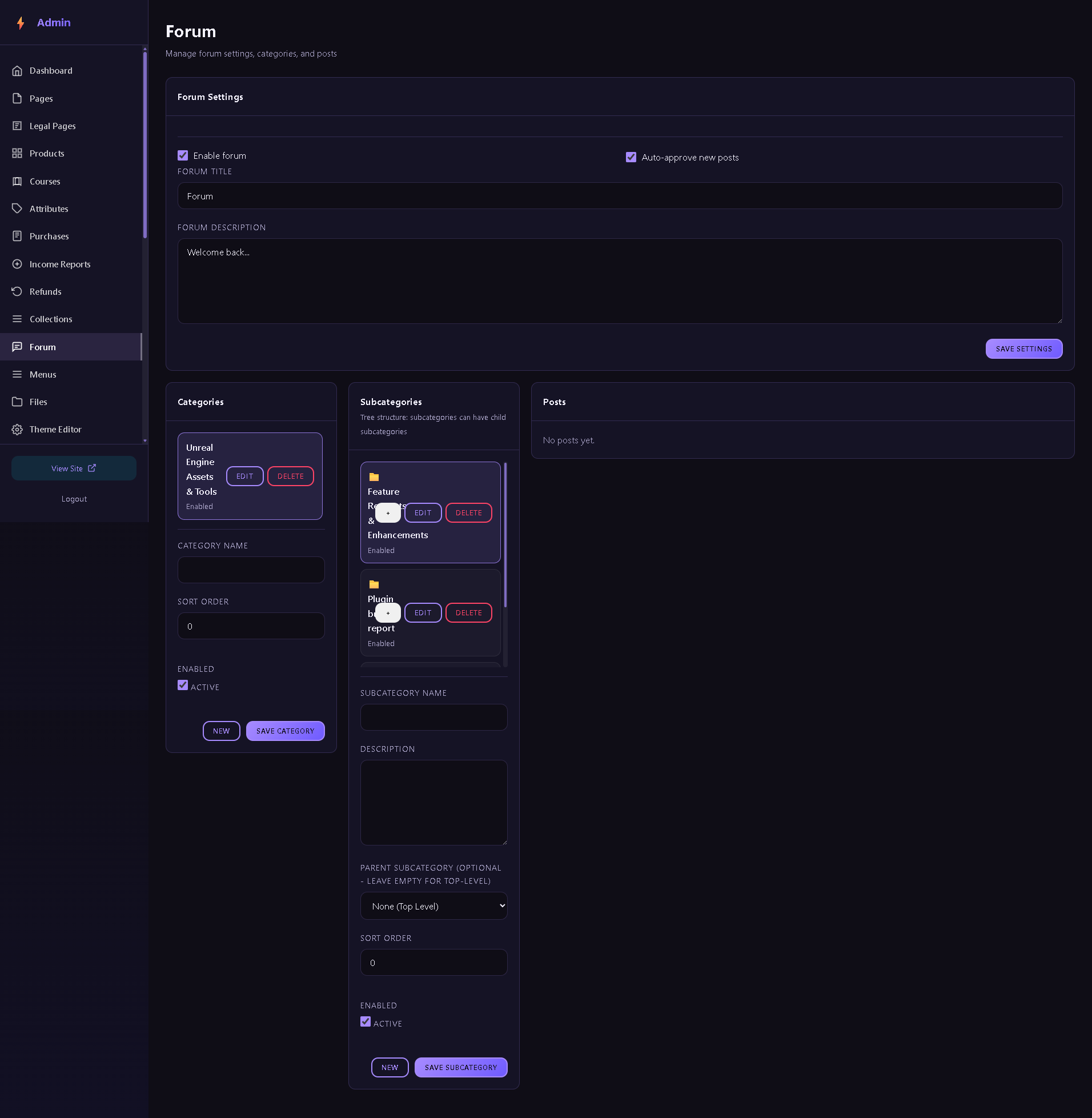
Task: Click the Refunds undo arrow icon
Action: click(17, 291)
